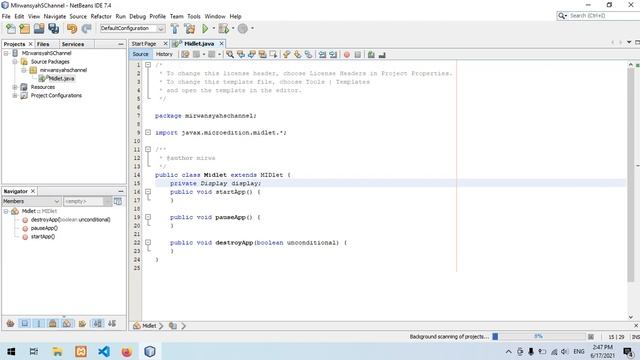Click the New File toolbar icon
The width and height of the screenshot is (640, 360).
pyautogui.click(x=11, y=29)
